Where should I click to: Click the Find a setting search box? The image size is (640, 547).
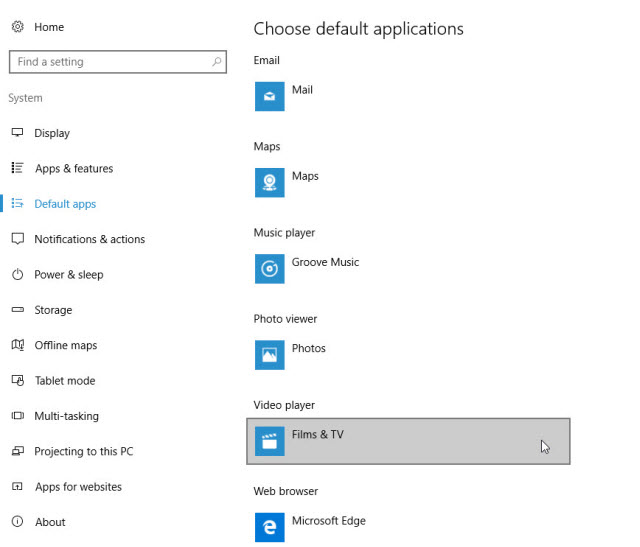point(118,62)
